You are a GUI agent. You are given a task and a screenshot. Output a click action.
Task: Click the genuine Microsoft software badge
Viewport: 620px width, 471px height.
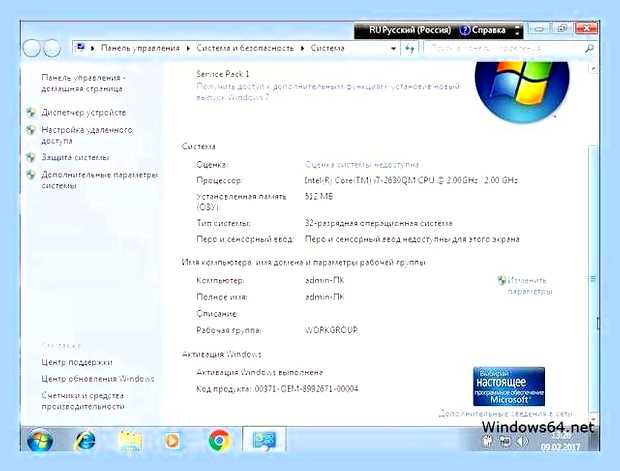point(509,386)
